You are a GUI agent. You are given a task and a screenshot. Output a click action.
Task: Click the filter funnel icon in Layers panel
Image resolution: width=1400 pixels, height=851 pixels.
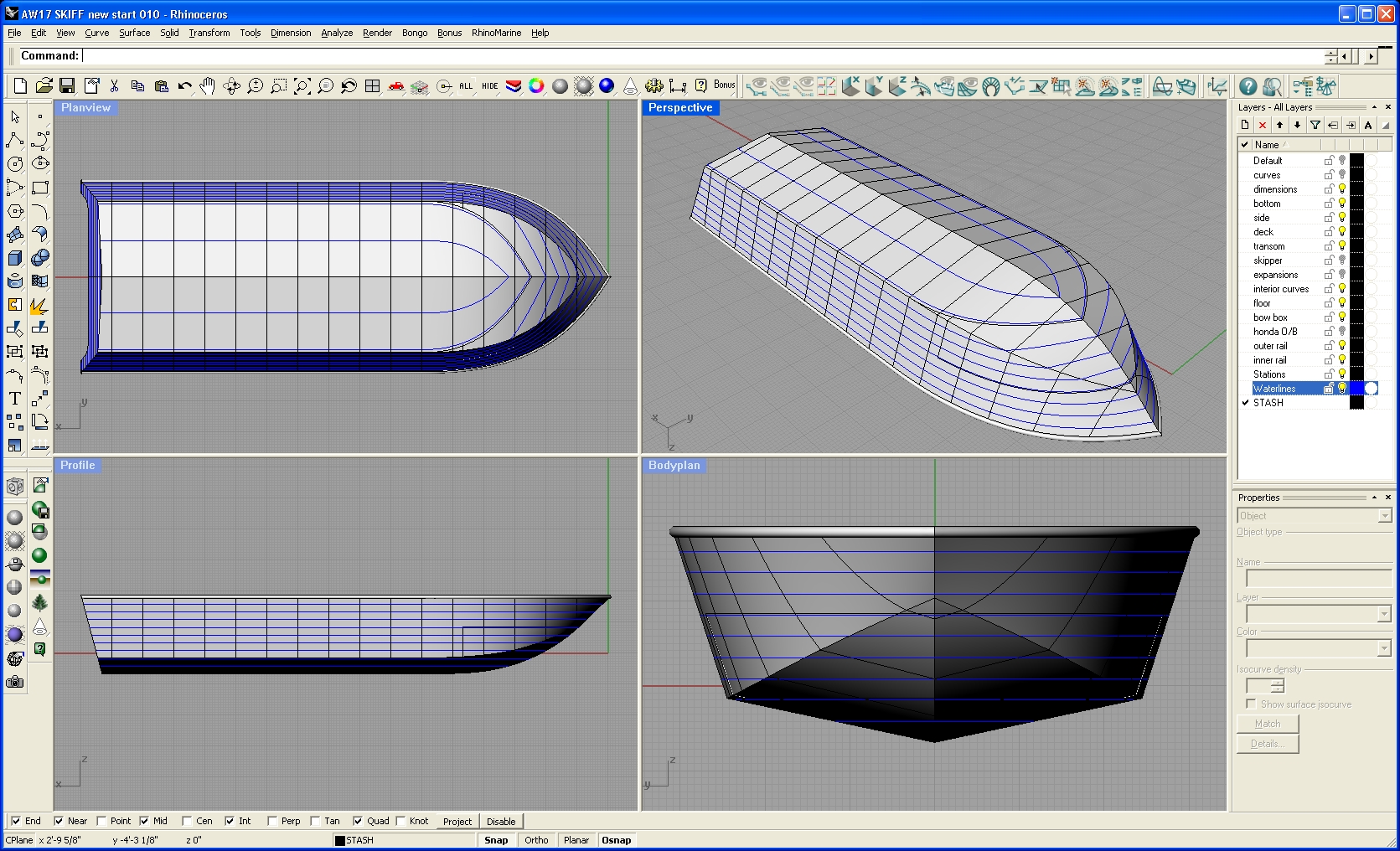click(1315, 126)
